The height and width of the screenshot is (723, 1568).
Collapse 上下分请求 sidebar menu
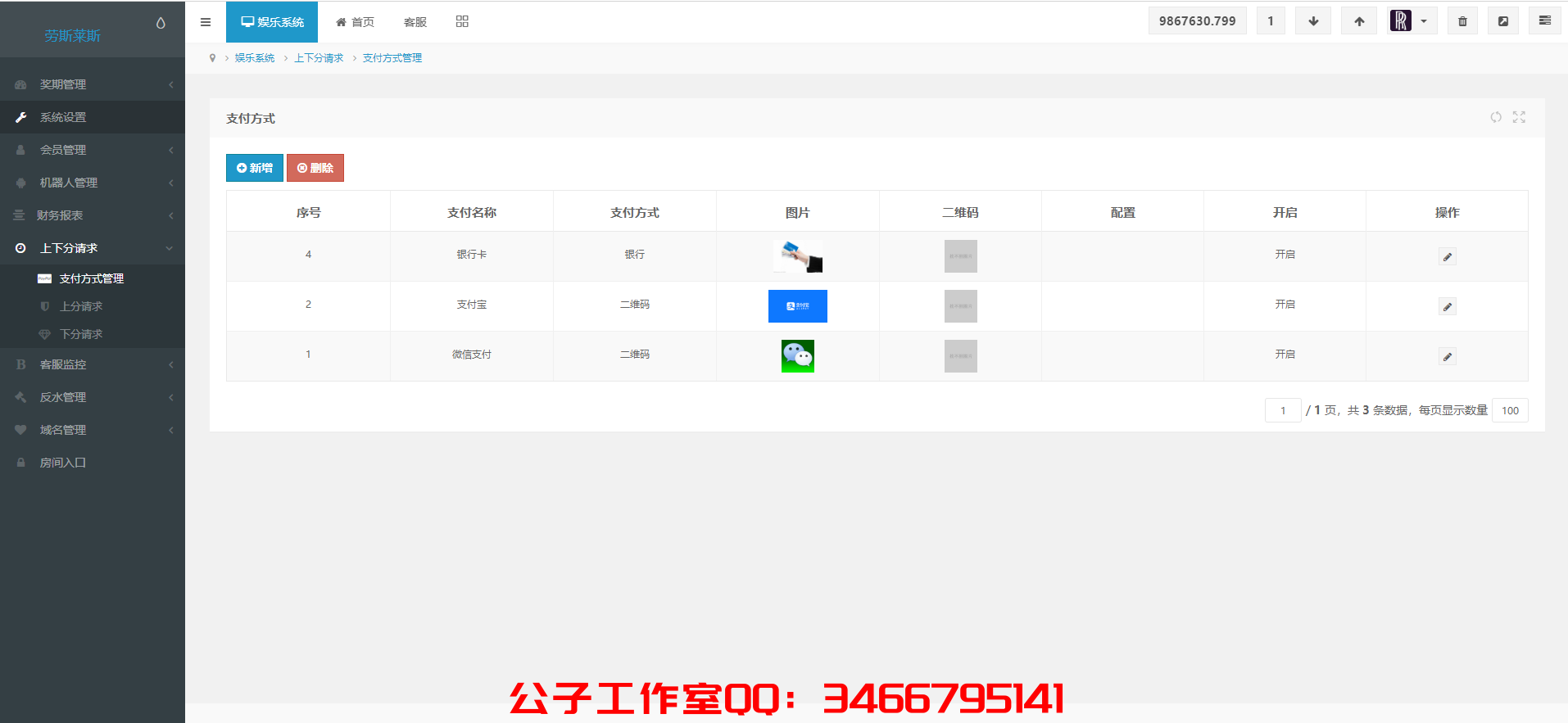93,248
